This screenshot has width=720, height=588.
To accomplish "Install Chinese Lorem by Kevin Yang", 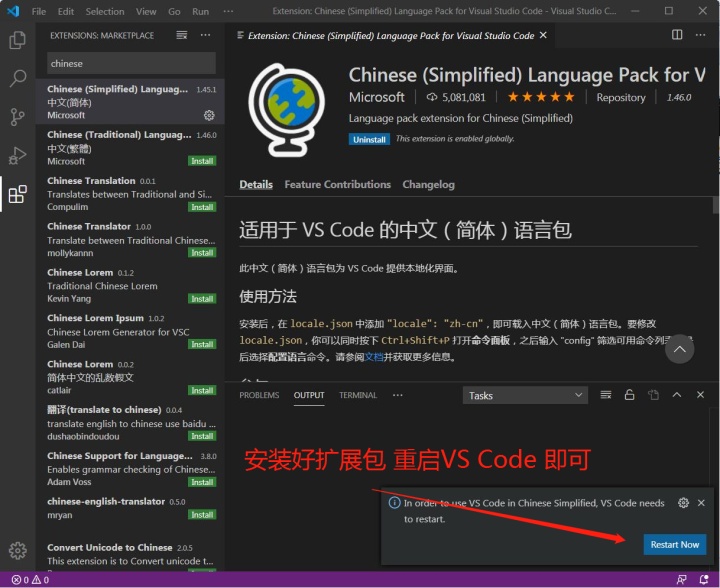I will click(x=202, y=299).
